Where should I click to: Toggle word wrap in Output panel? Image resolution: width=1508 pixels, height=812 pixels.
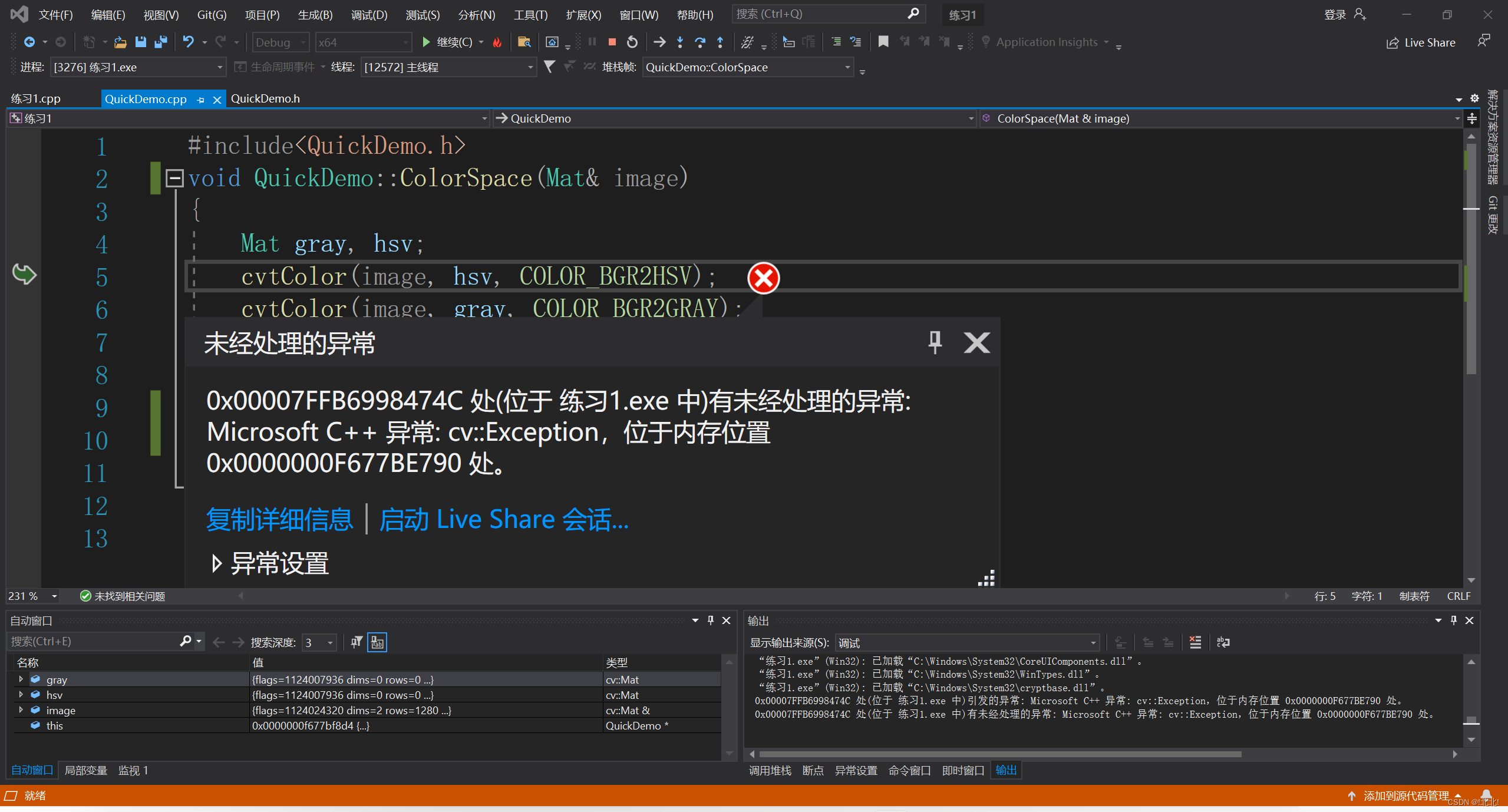click(1223, 642)
